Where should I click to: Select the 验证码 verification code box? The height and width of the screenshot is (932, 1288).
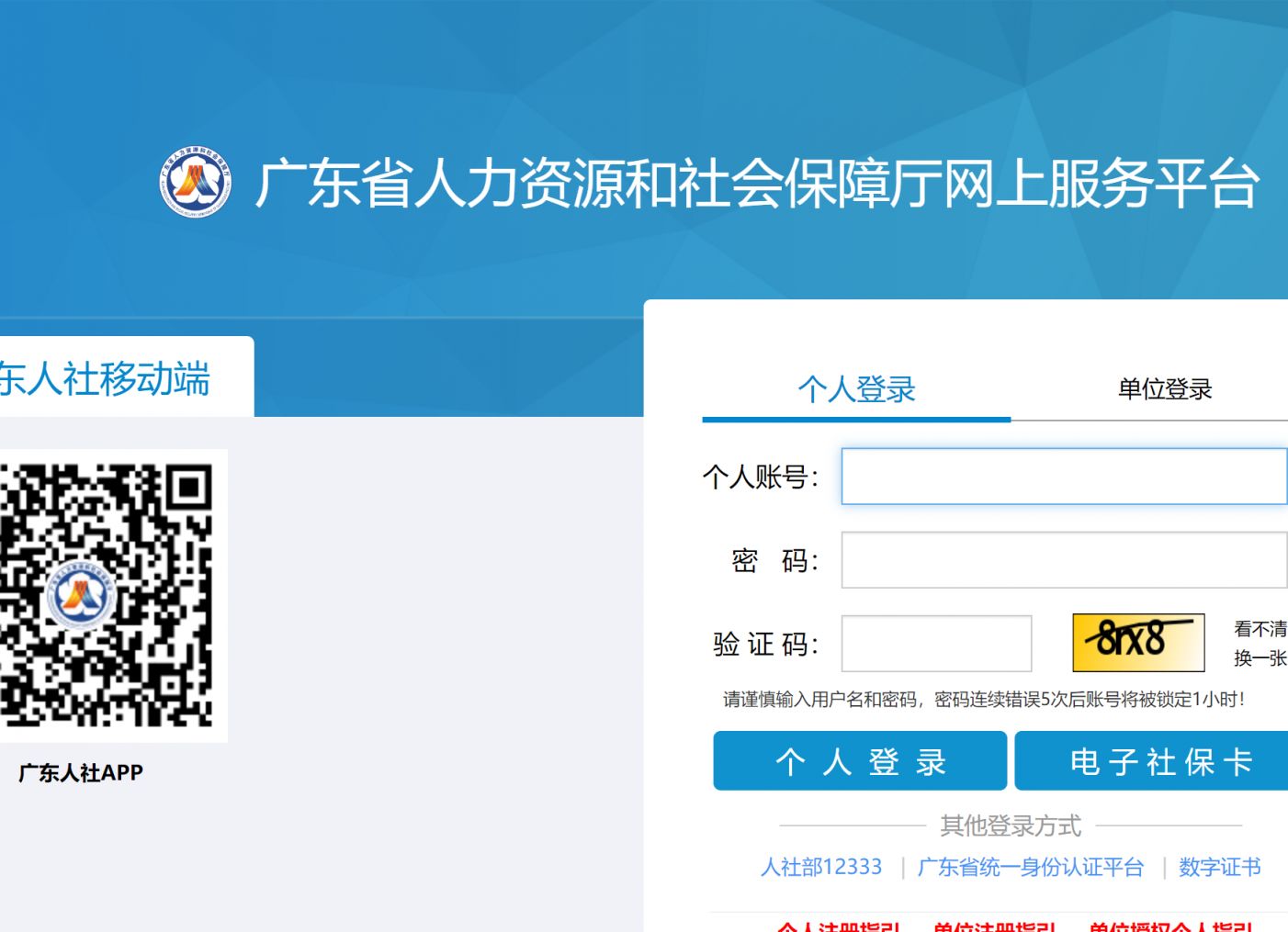(935, 644)
